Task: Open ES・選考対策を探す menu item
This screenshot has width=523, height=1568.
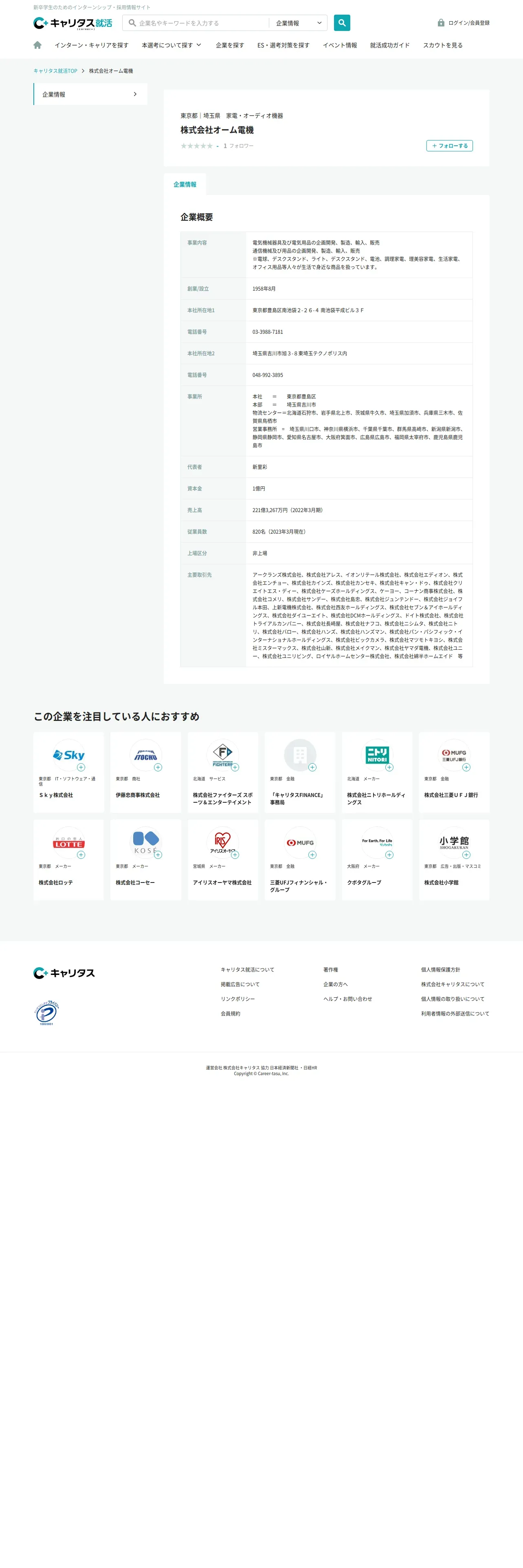Action: pos(283,45)
